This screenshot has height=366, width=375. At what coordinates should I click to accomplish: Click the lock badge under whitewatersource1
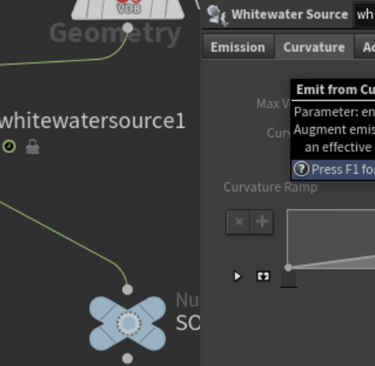33,147
